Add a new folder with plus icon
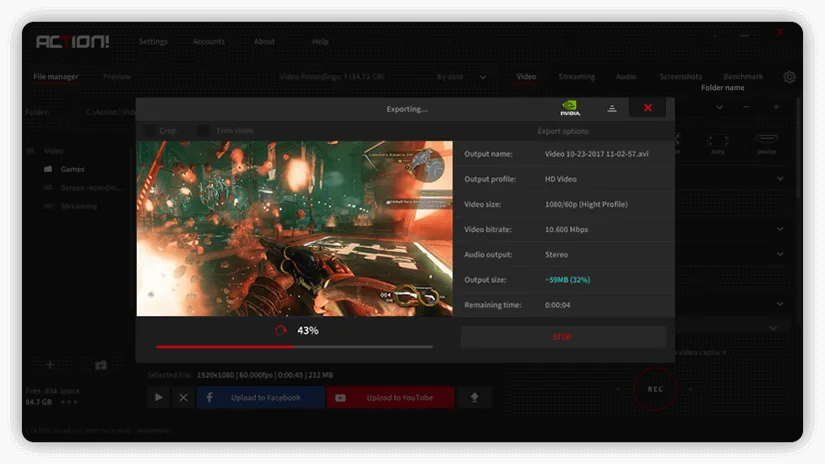The height and width of the screenshot is (464, 825). [50, 365]
